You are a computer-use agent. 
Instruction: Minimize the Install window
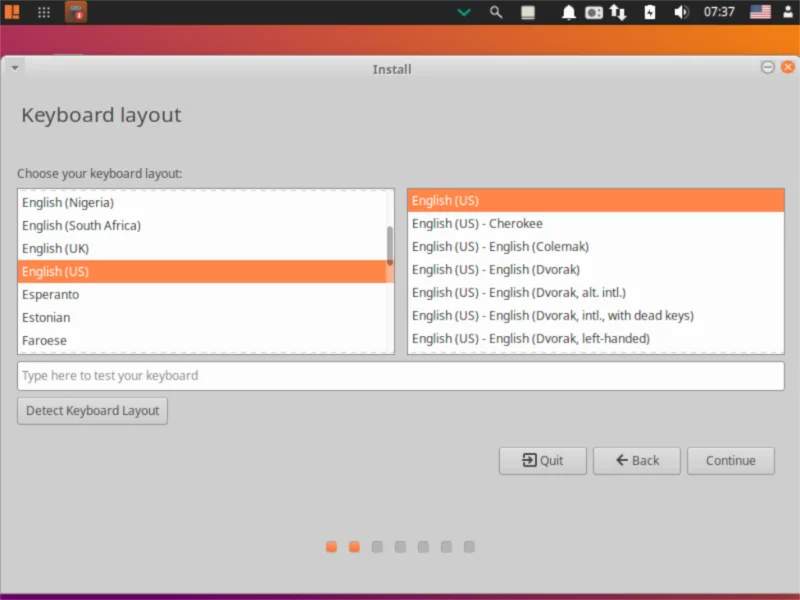coord(767,67)
